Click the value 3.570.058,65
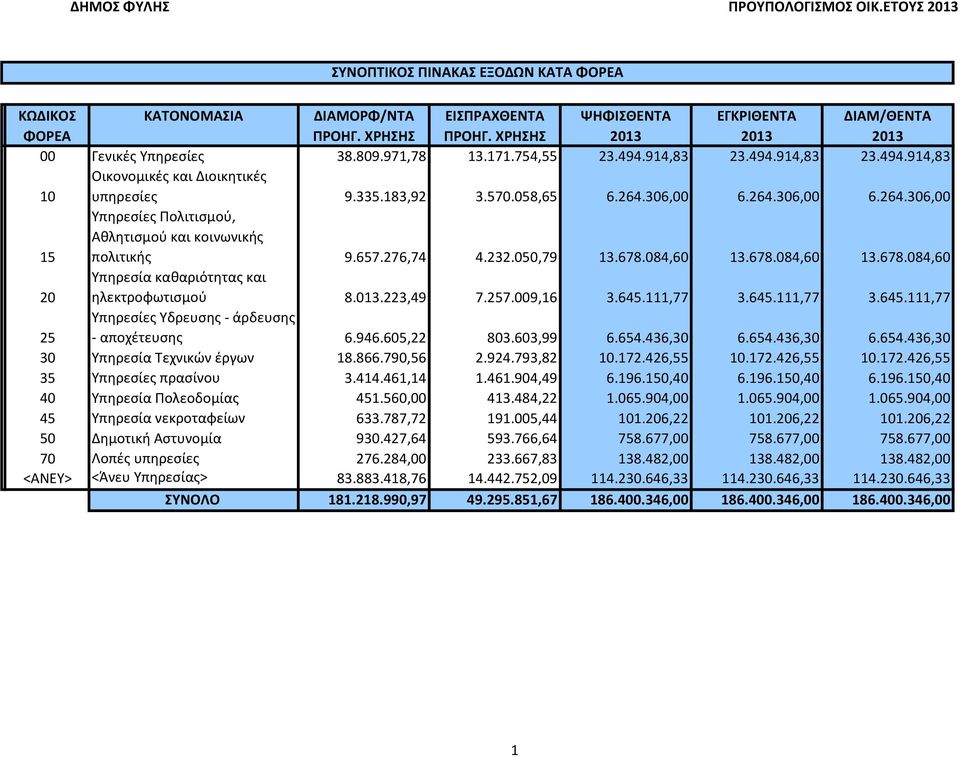Viewport: 960px width, 757px height. (x=516, y=197)
